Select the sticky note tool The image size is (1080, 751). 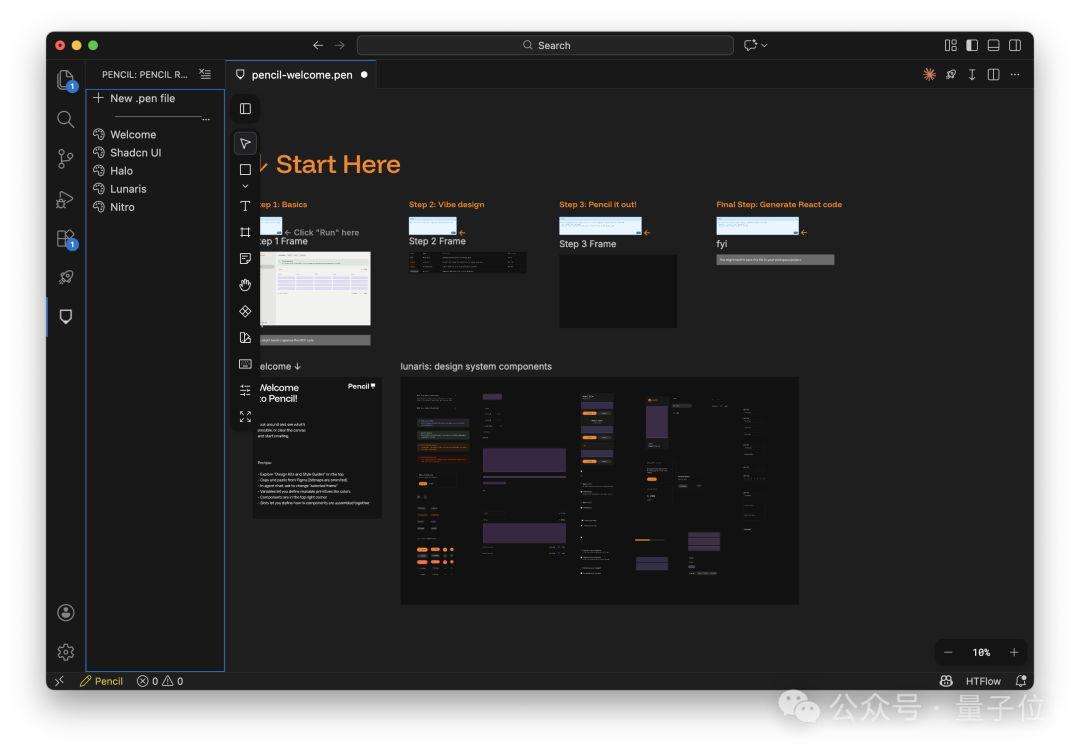point(245,258)
